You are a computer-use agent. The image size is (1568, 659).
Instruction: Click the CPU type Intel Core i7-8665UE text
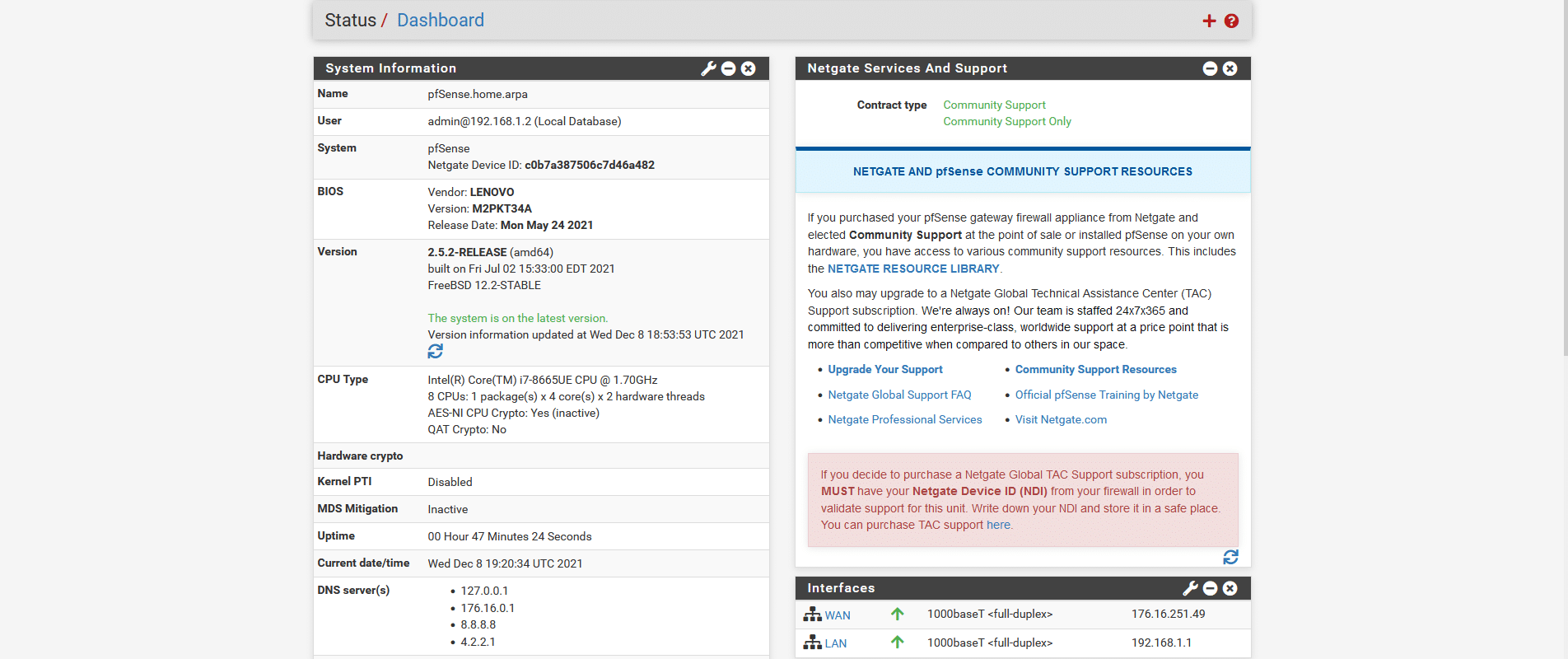tap(543, 380)
